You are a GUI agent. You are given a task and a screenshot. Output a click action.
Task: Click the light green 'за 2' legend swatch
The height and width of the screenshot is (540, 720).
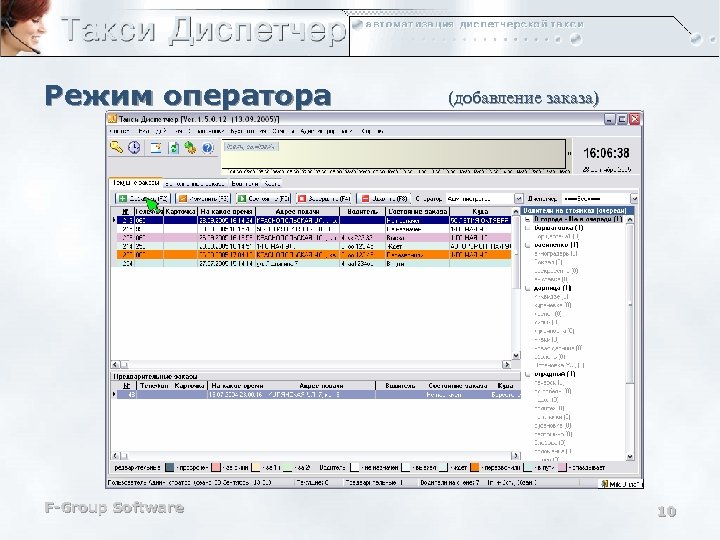[x=288, y=467]
